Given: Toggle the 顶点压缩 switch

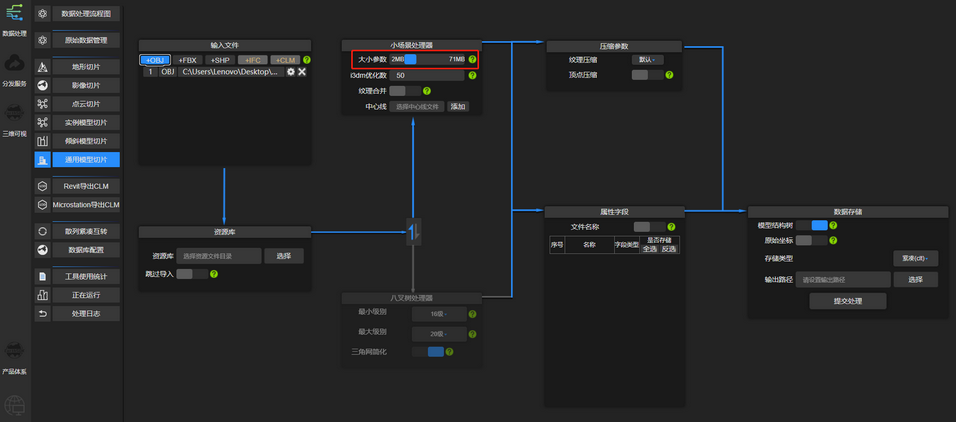Looking at the screenshot, I should tap(647, 75).
